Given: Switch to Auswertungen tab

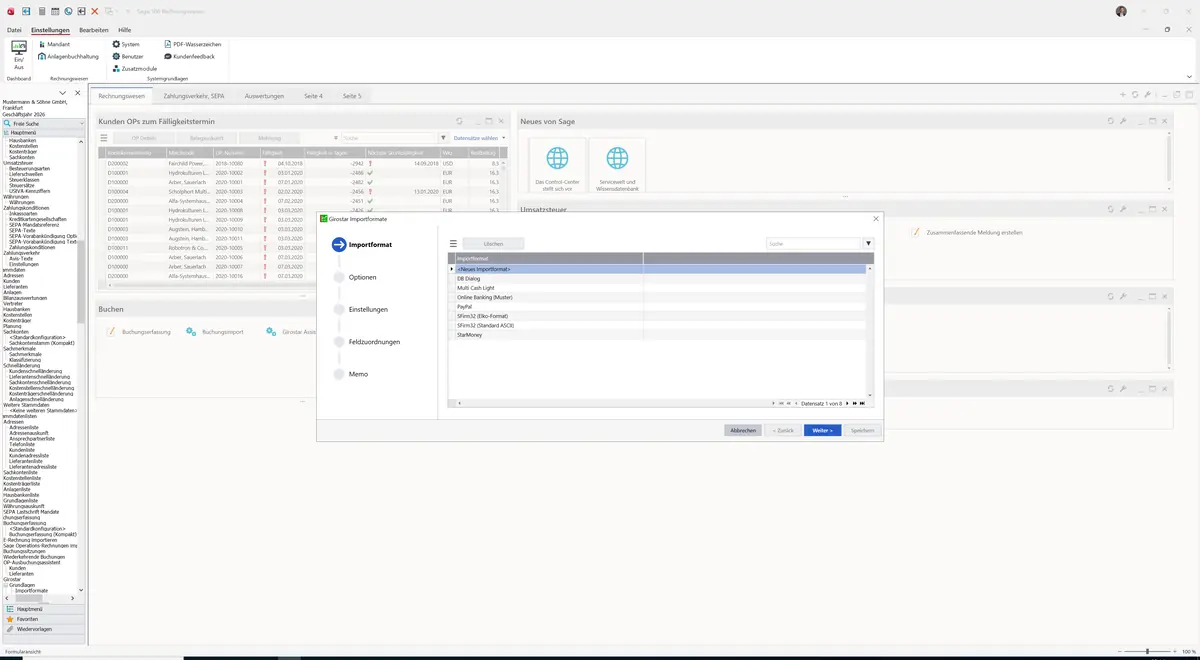Looking at the screenshot, I should point(264,96).
